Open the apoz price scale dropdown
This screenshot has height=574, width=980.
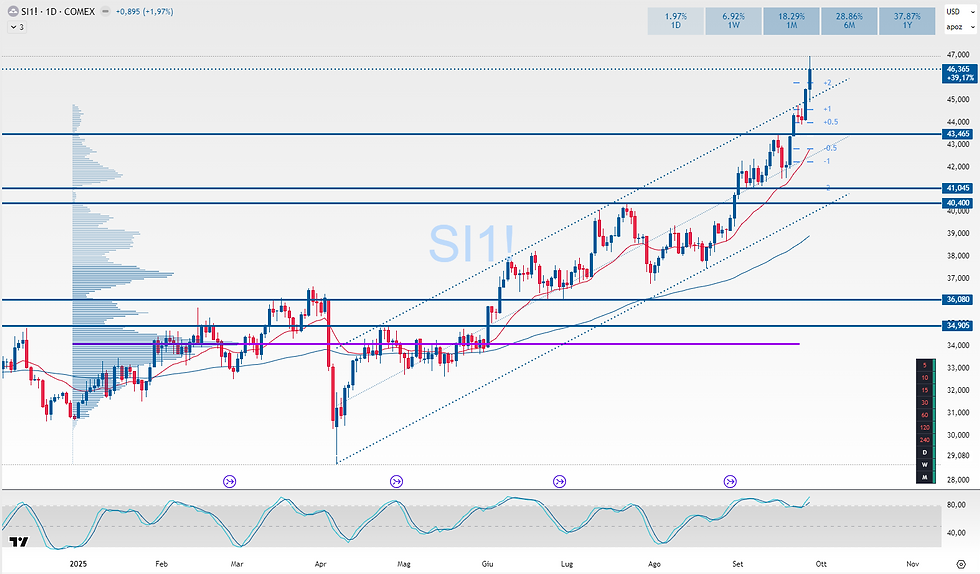(960, 27)
